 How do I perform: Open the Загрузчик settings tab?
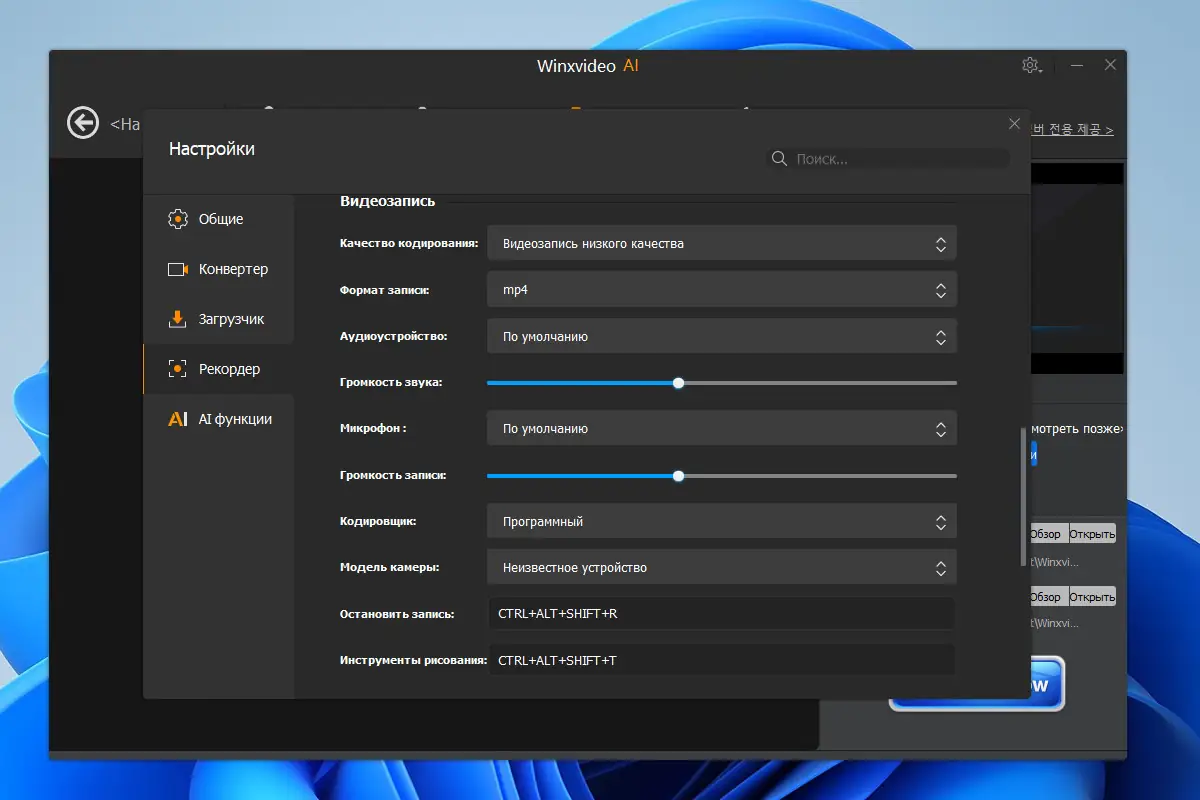(x=219, y=319)
